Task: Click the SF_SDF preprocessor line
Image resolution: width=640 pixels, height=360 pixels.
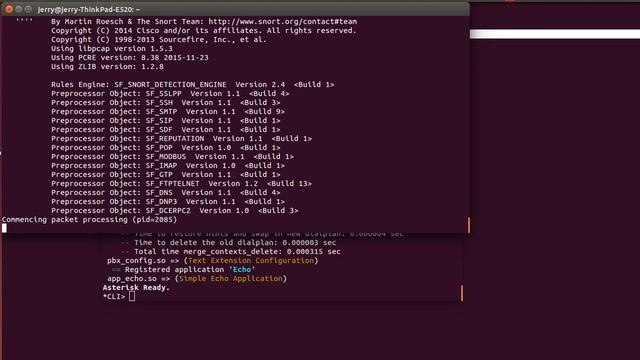Action: click(166, 129)
